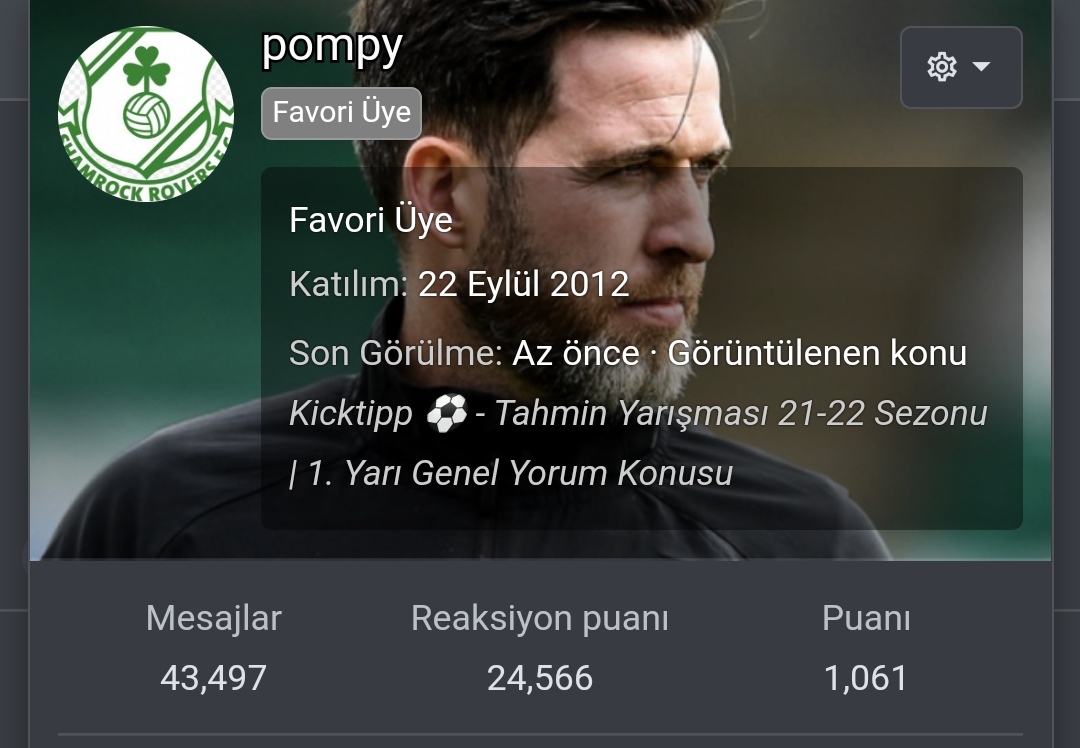The width and height of the screenshot is (1080, 748).
Task: Open the gear settings icon
Action: (x=942, y=67)
